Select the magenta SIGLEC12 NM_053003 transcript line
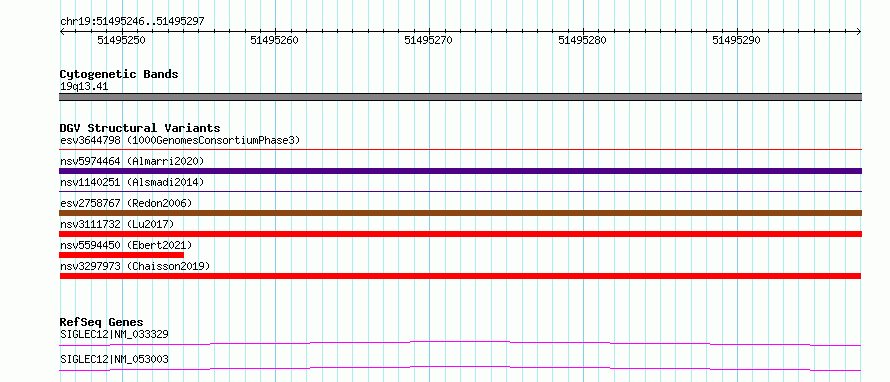The width and height of the screenshot is (890, 382). click(x=460, y=368)
